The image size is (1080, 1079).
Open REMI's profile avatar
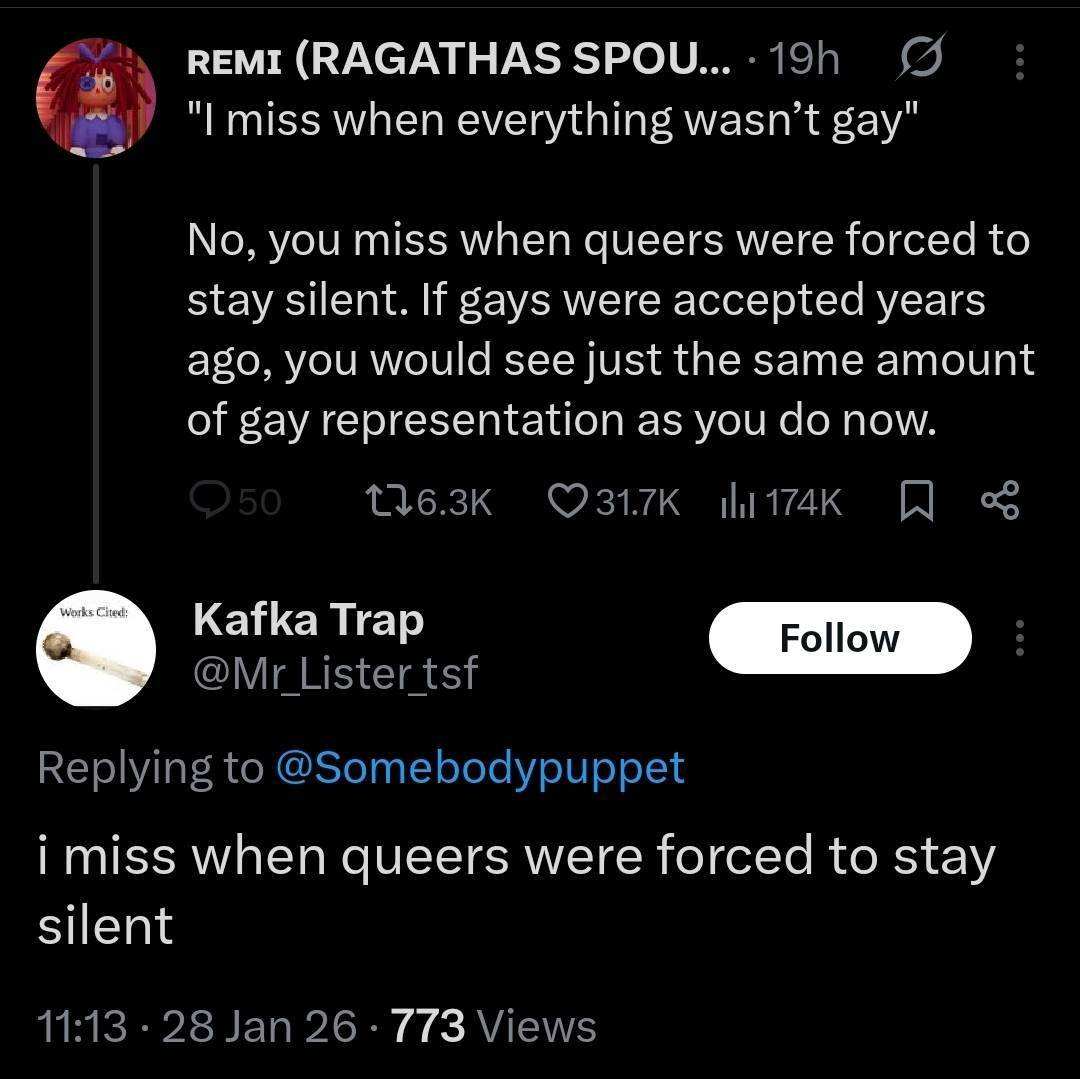click(x=96, y=98)
